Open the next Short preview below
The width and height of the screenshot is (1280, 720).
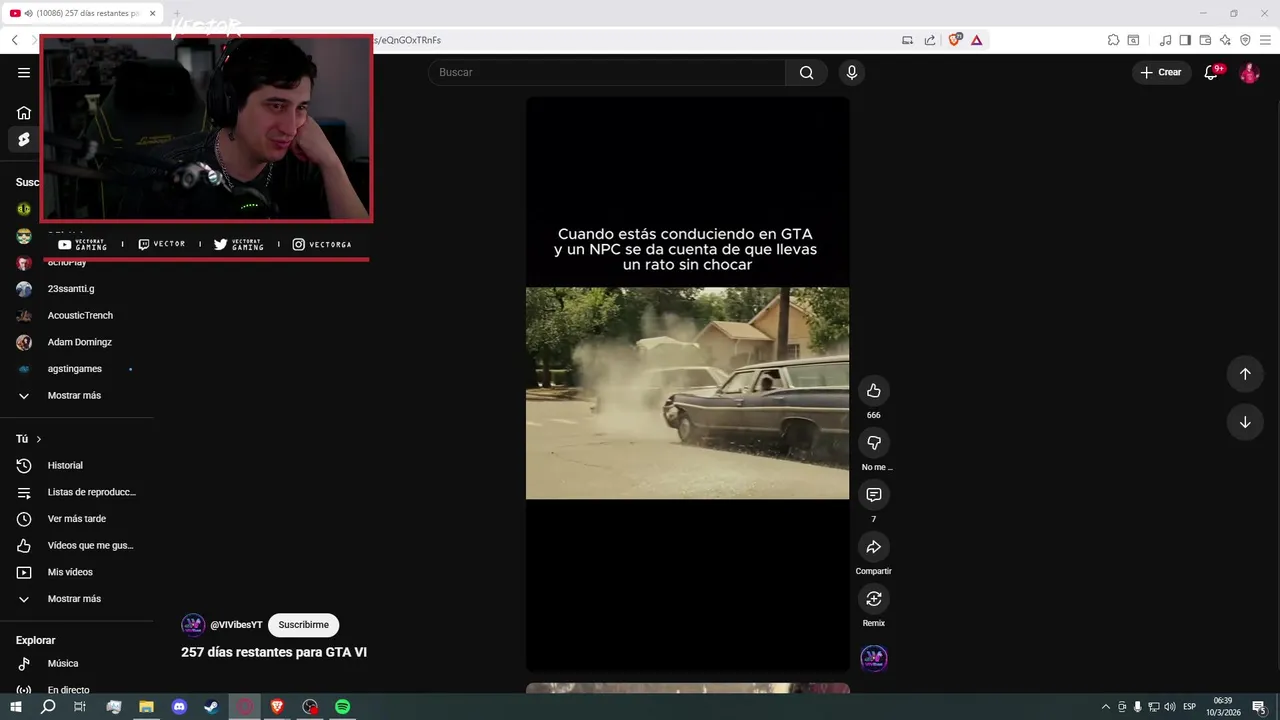click(x=688, y=688)
